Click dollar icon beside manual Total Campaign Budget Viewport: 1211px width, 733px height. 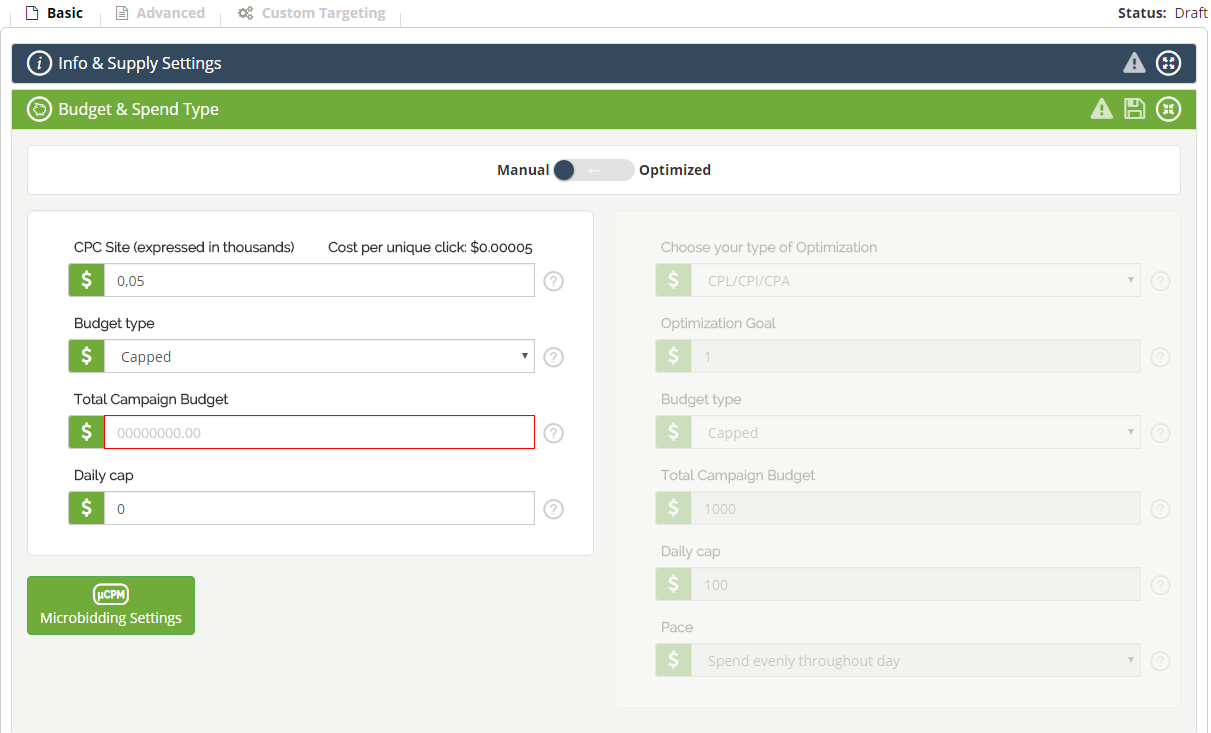(86, 433)
